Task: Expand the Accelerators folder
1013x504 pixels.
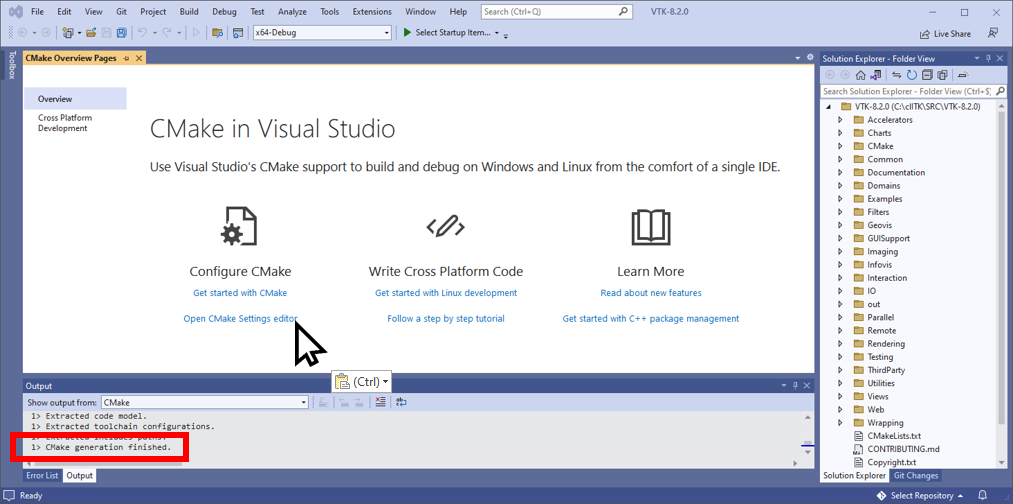Action: [840, 120]
